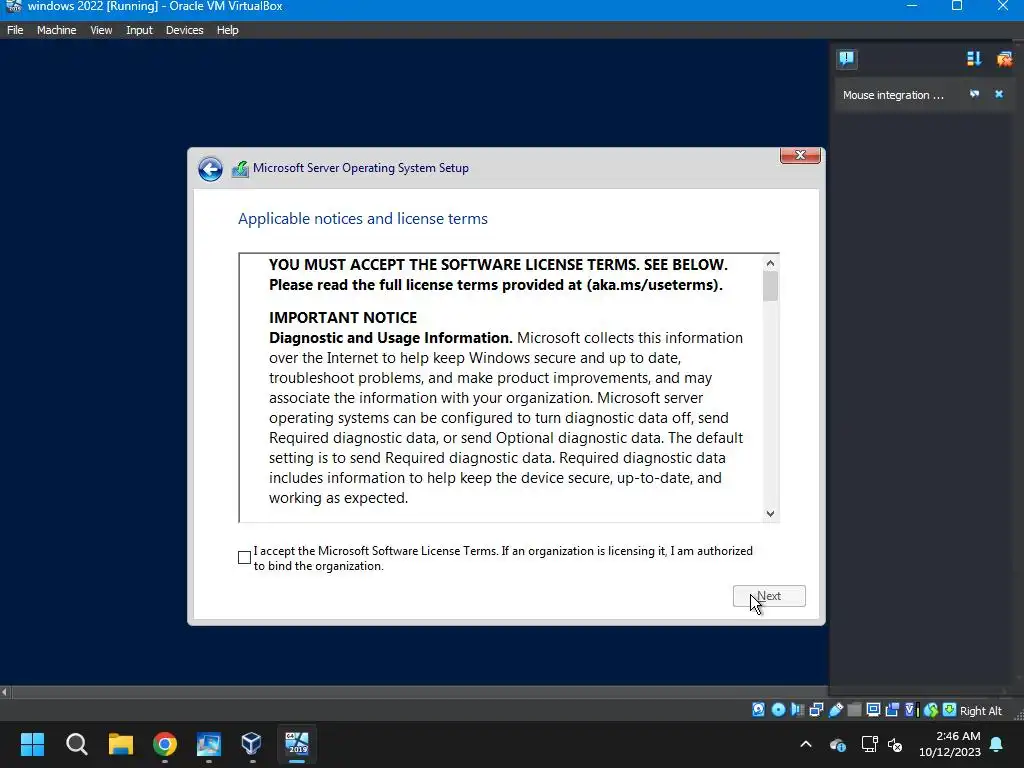Screen dimensions: 1024x768
Task: Click the display status icon
Action: (873, 710)
